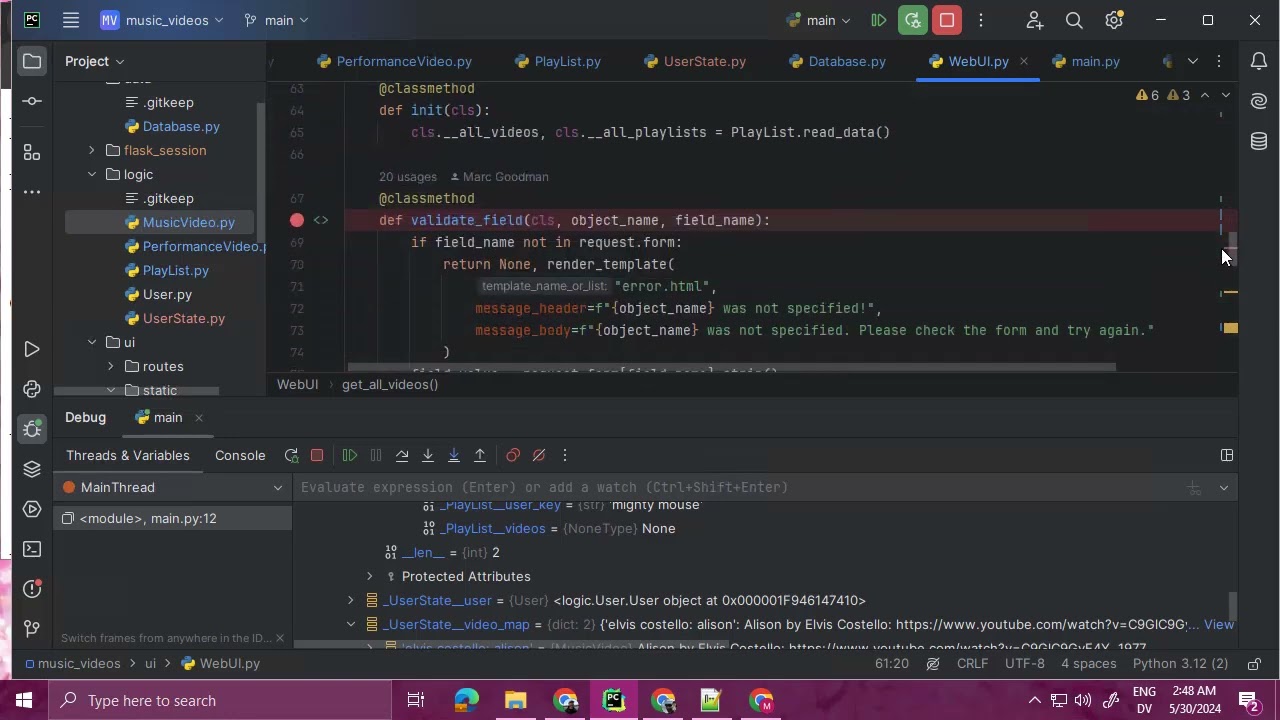Screen dimensions: 1280x720
Task: Click the Step Over debug button
Action: [x=402, y=455]
